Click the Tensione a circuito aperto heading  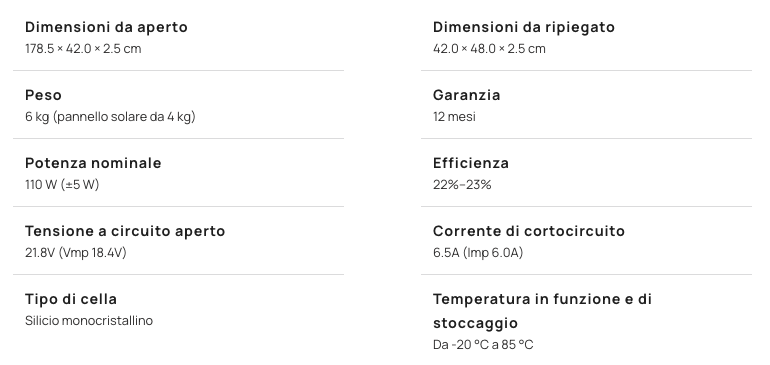125,231
